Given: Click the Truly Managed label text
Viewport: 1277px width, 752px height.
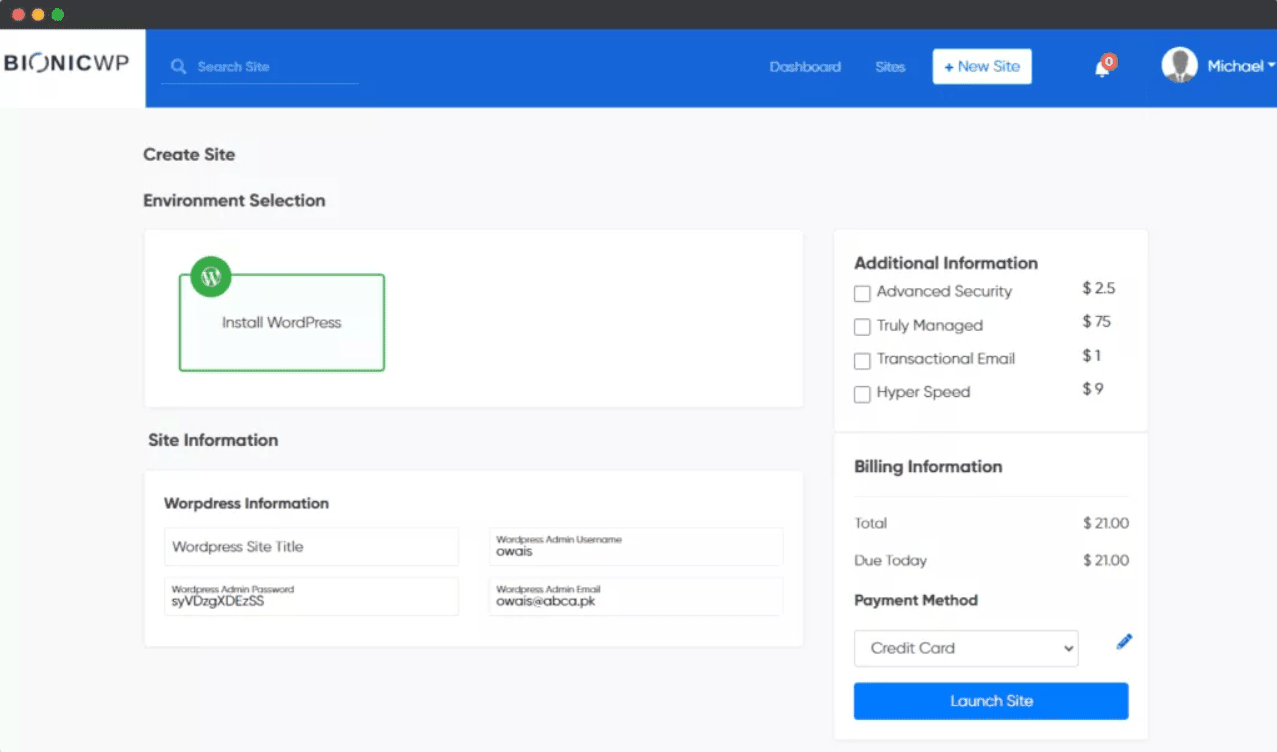Looking at the screenshot, I should (x=930, y=325).
